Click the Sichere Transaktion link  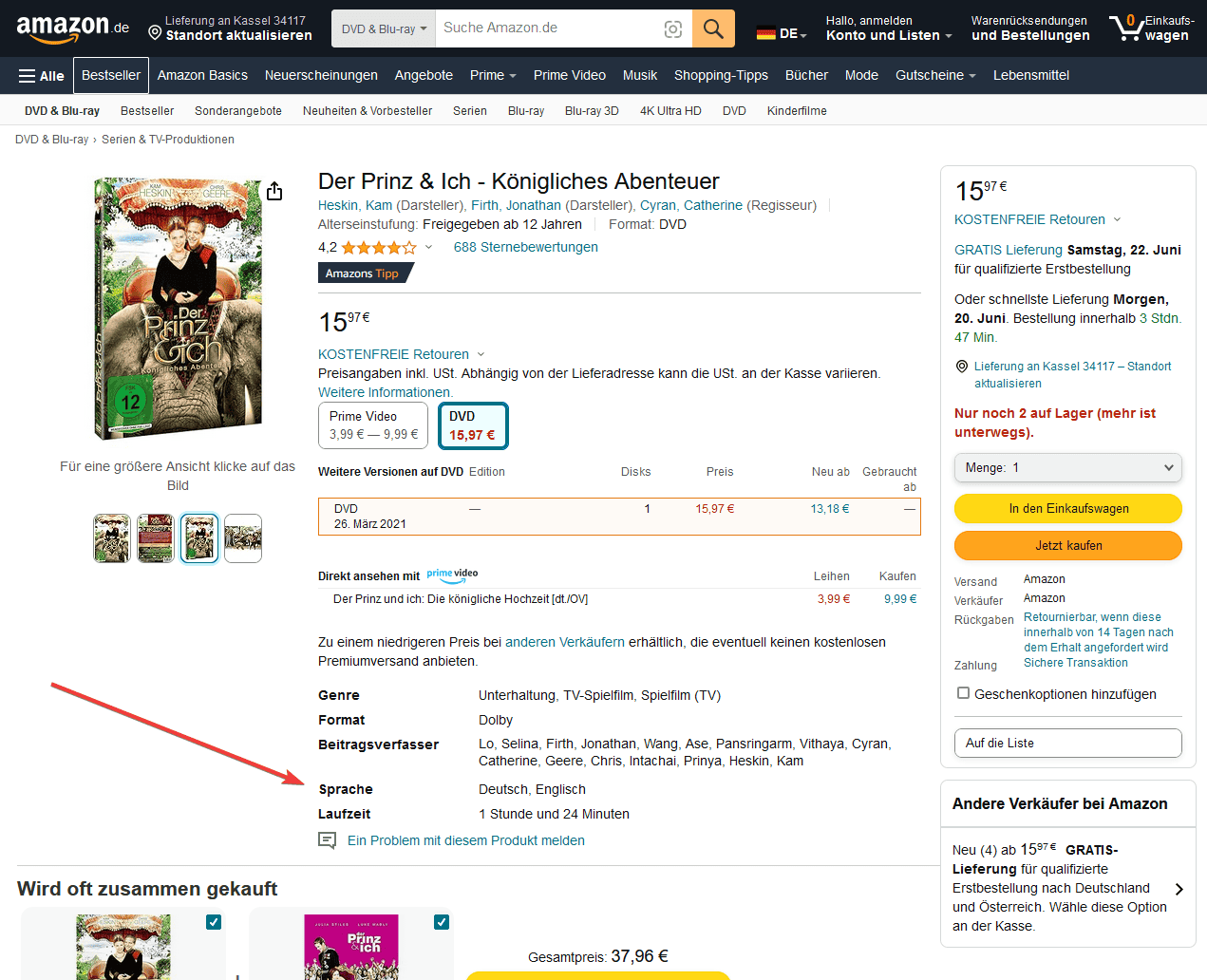(1076, 663)
